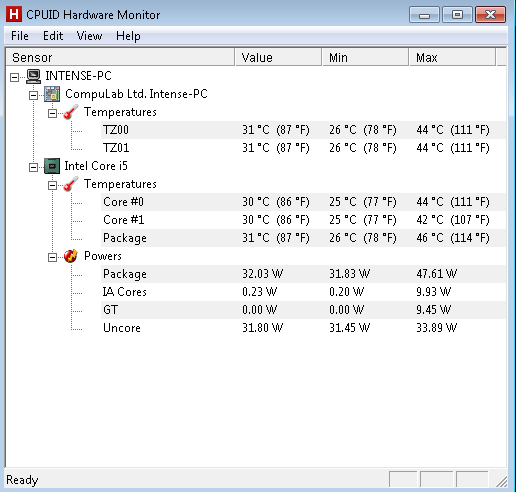
Task: Click the INTENSE-PC computer icon
Action: (x=34, y=76)
